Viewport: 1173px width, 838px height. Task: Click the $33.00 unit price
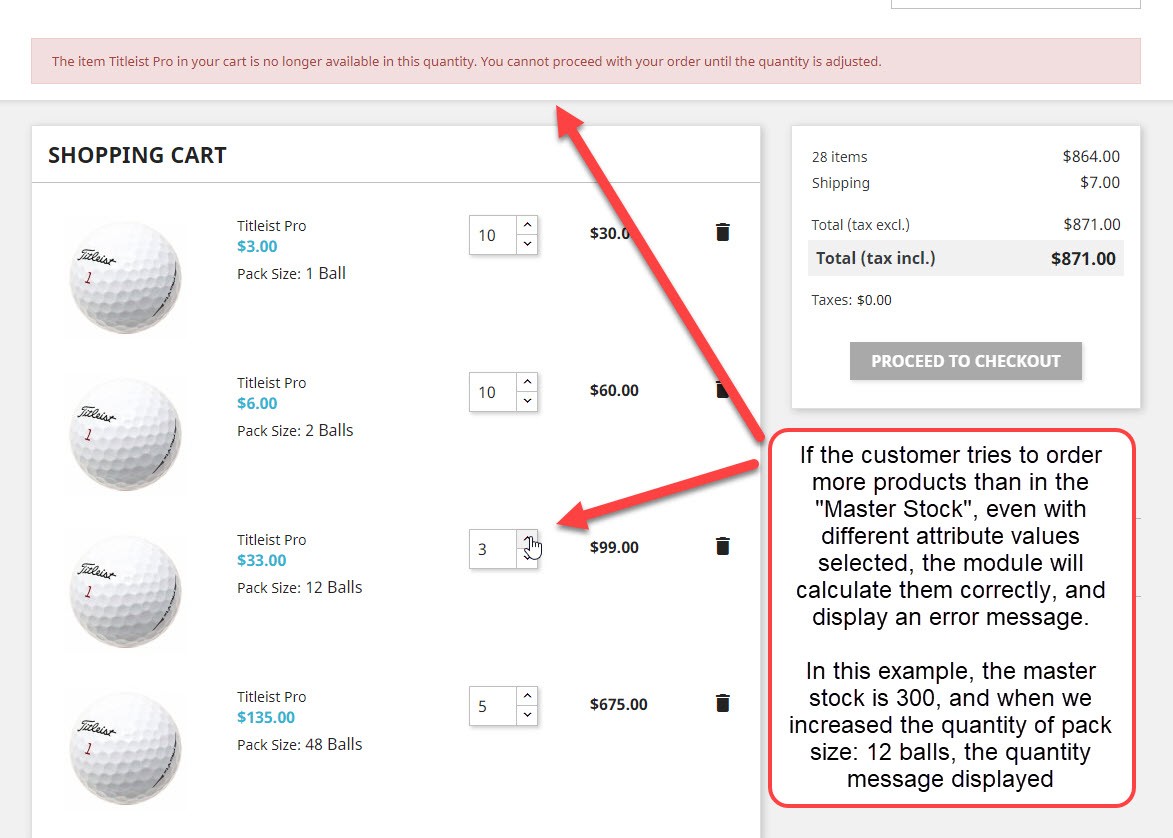262,560
